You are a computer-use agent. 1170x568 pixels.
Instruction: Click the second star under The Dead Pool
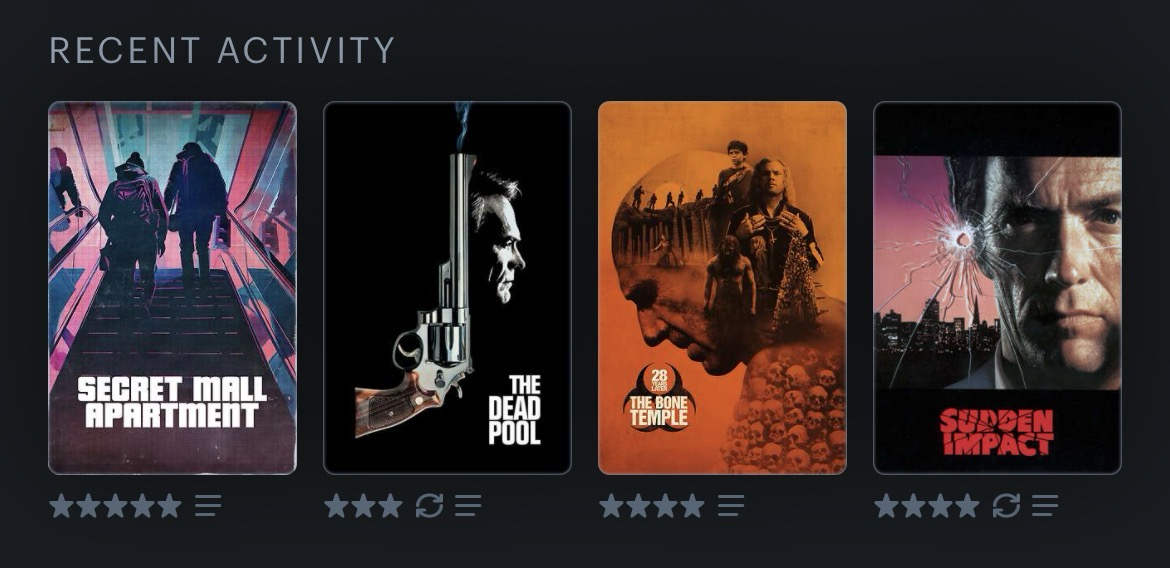(x=363, y=505)
